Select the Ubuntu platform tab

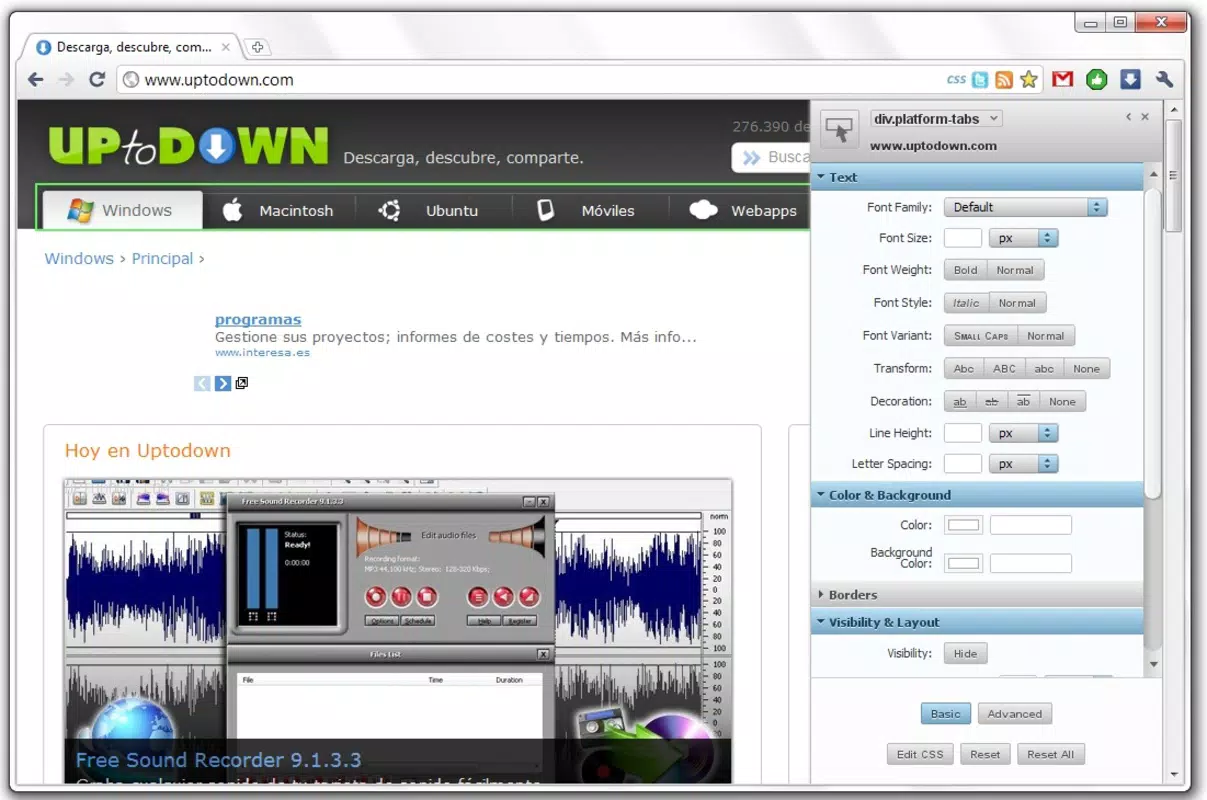point(433,210)
